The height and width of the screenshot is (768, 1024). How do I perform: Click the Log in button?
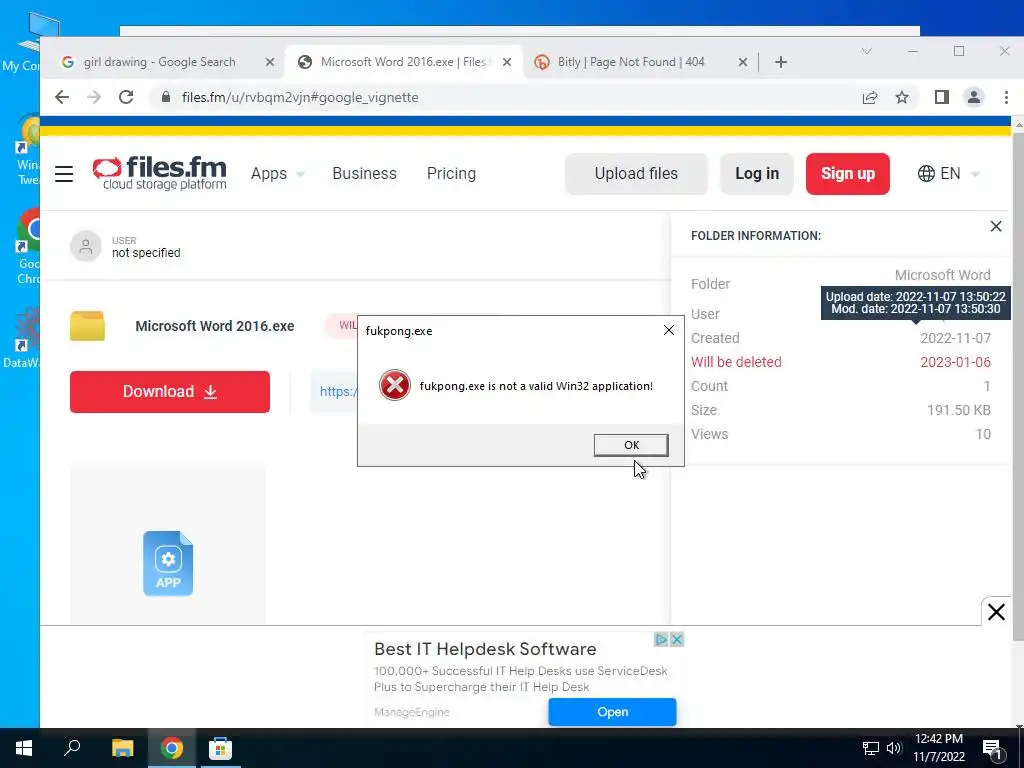pos(757,174)
